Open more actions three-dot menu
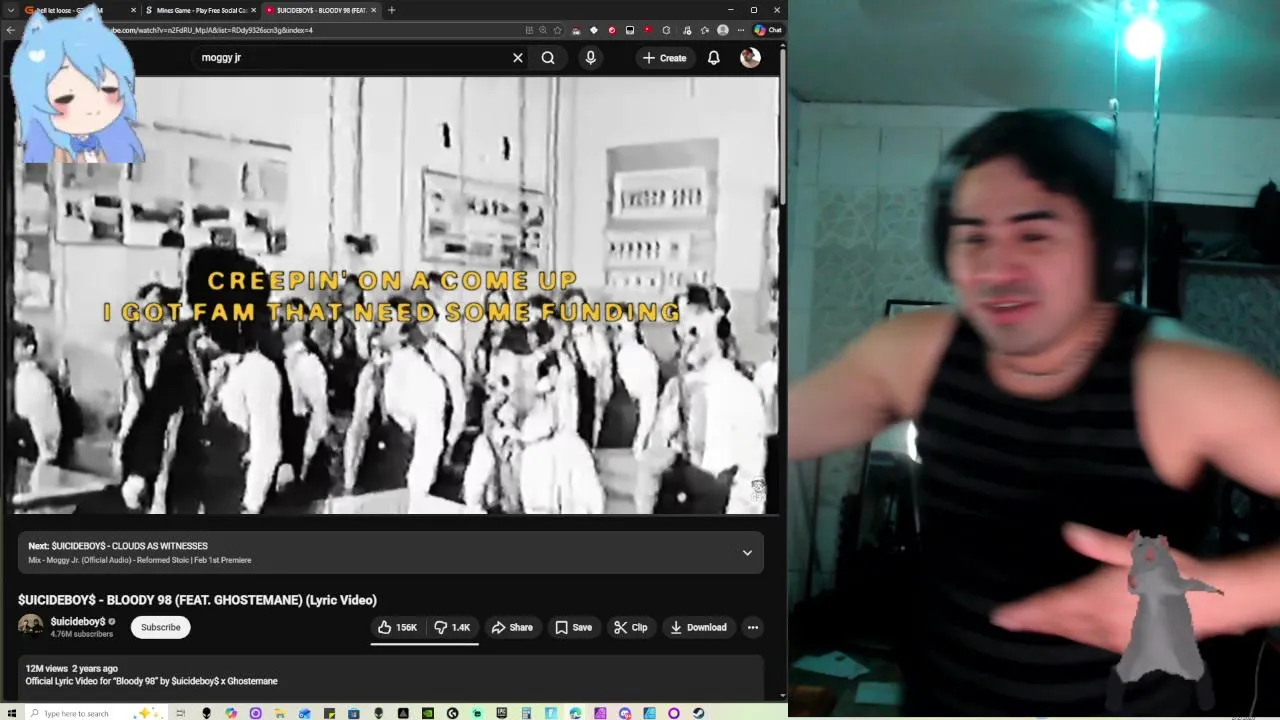The image size is (1280, 720). pyautogui.click(x=753, y=627)
